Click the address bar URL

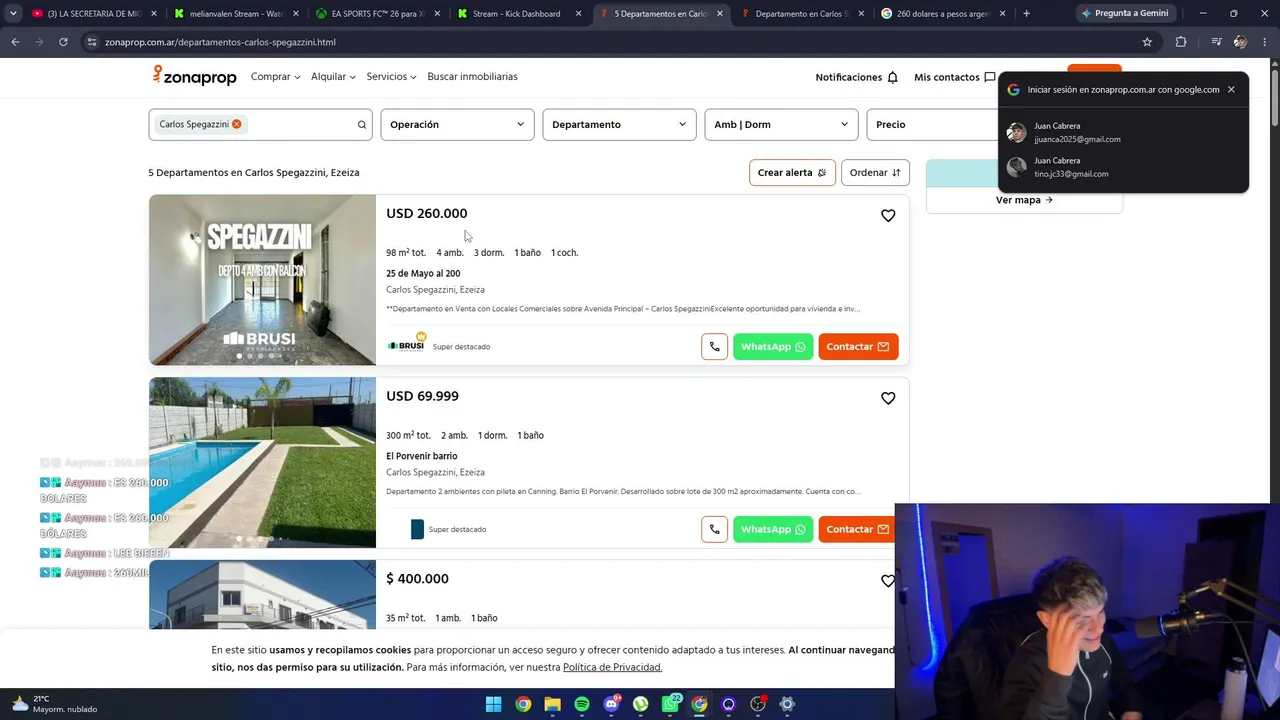click(x=220, y=42)
